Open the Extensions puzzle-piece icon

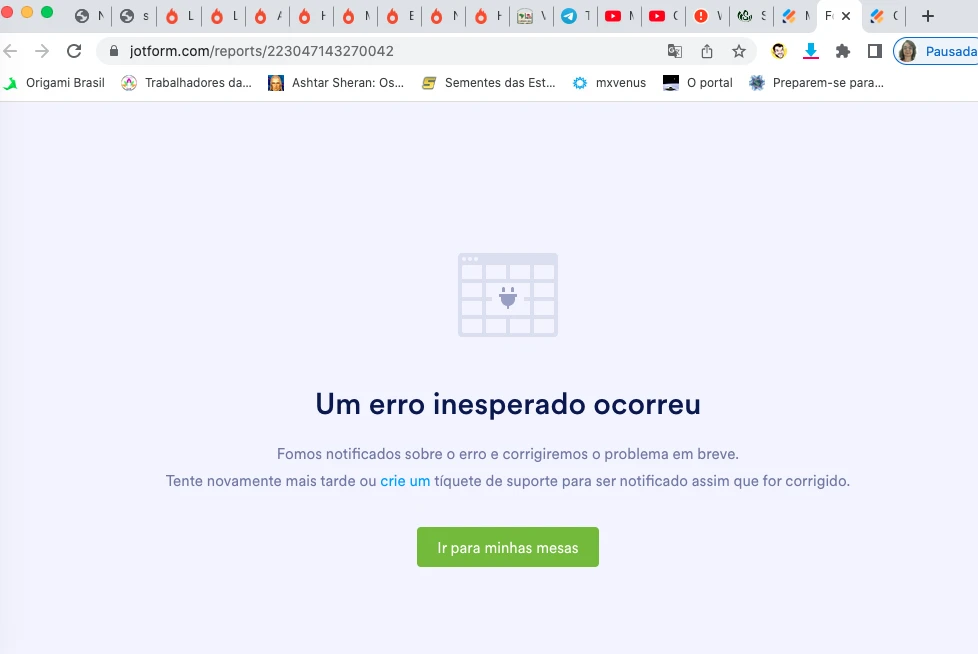pos(842,50)
